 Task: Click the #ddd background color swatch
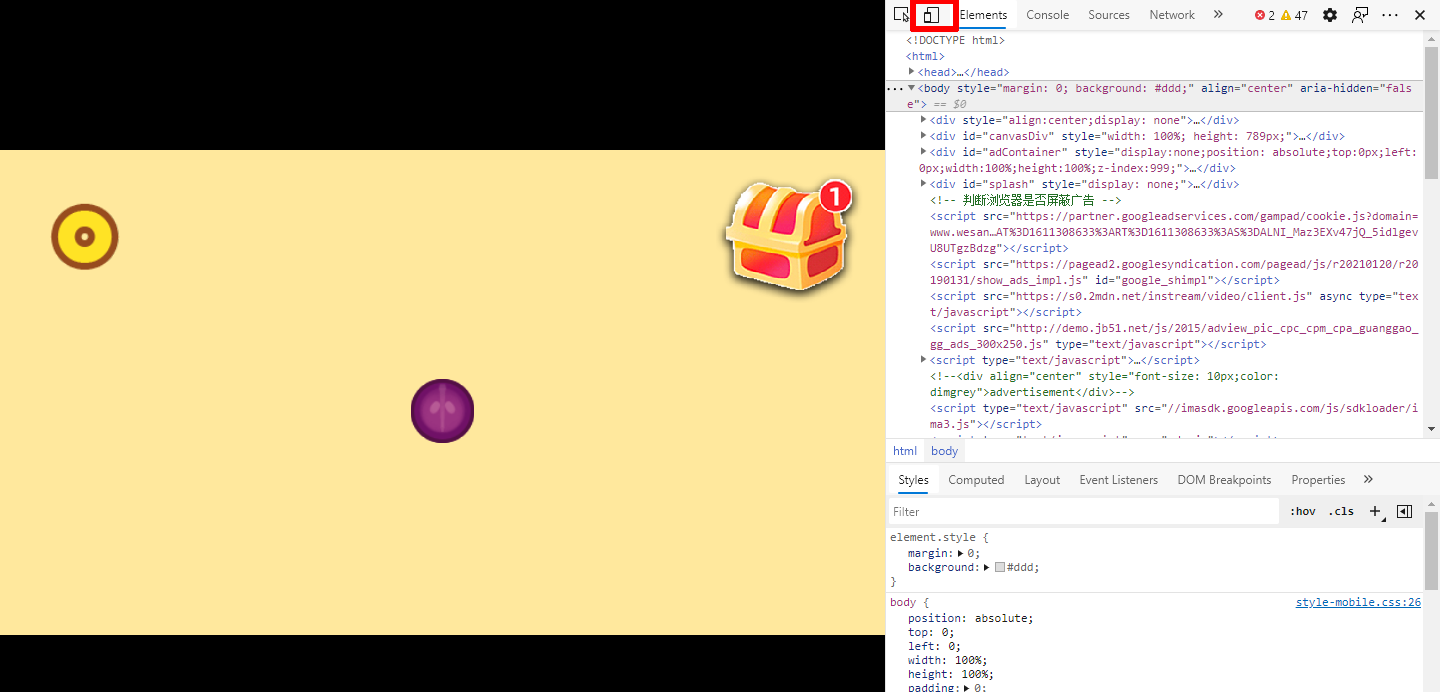click(x=1000, y=567)
